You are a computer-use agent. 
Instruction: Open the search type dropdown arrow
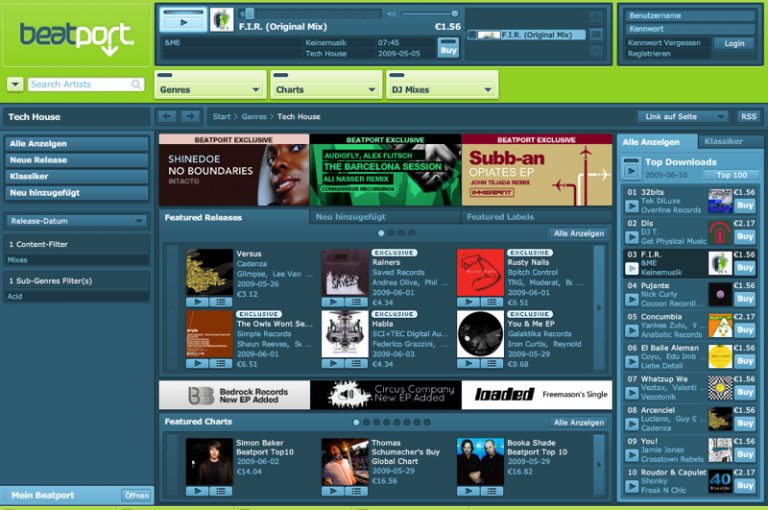(15, 84)
